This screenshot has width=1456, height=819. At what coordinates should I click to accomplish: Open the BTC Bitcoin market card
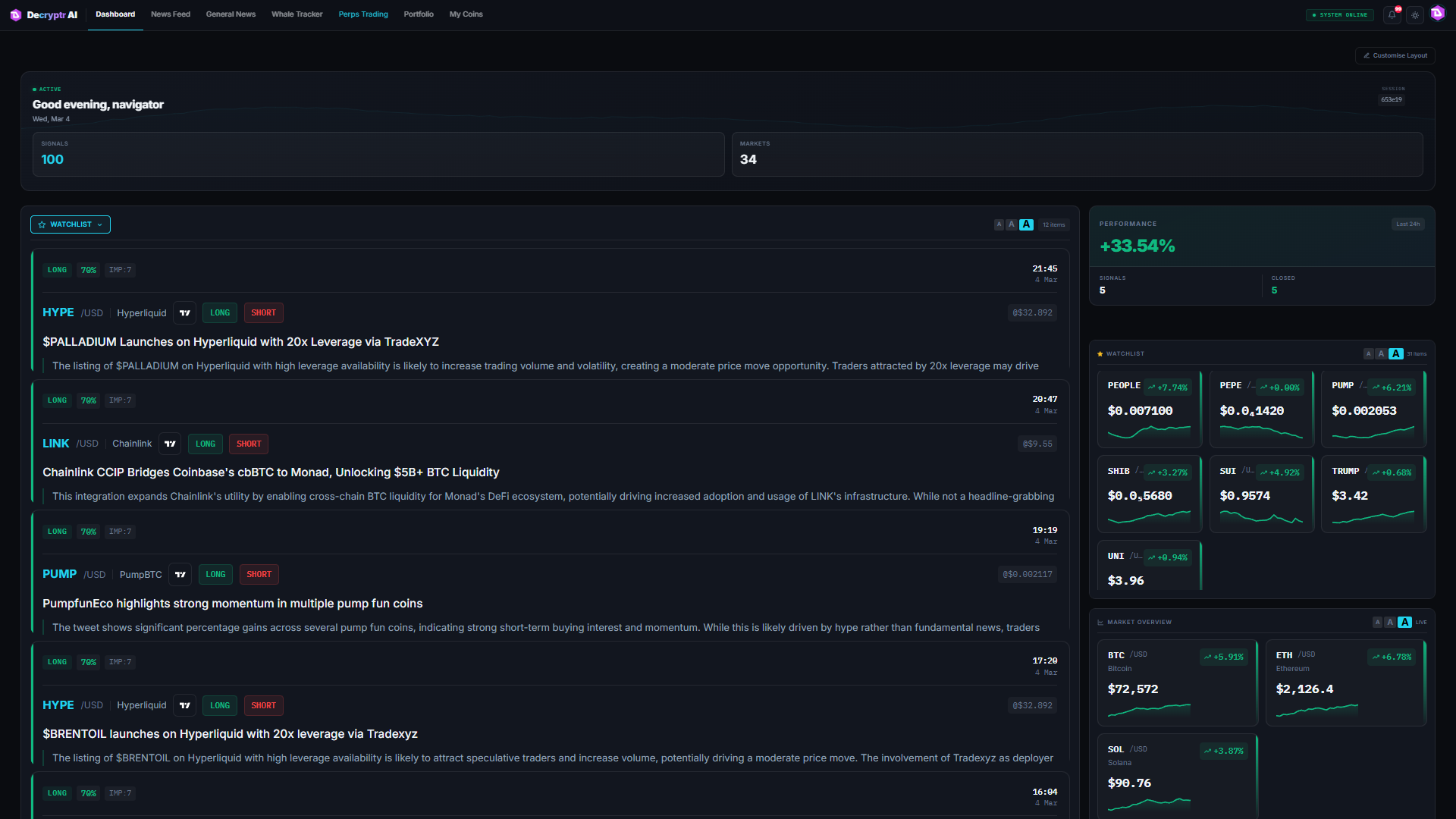(x=1176, y=682)
